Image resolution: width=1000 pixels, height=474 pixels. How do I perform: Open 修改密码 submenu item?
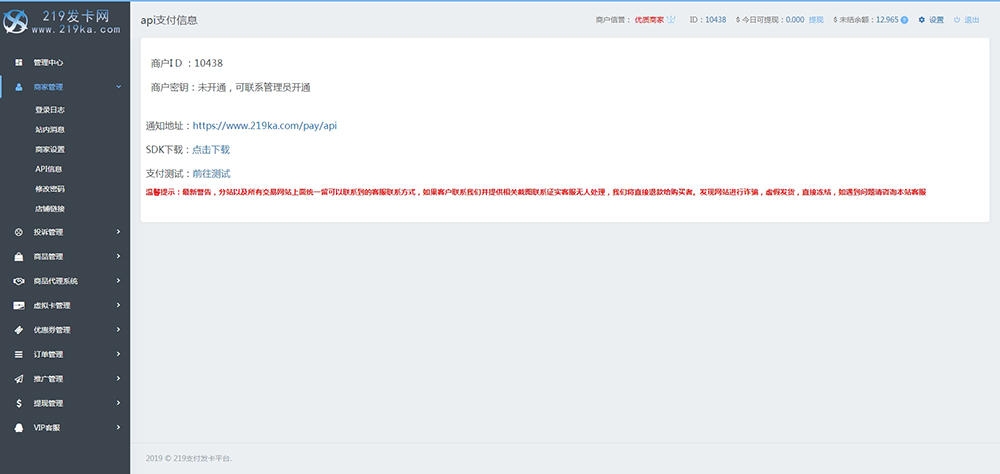coord(49,189)
